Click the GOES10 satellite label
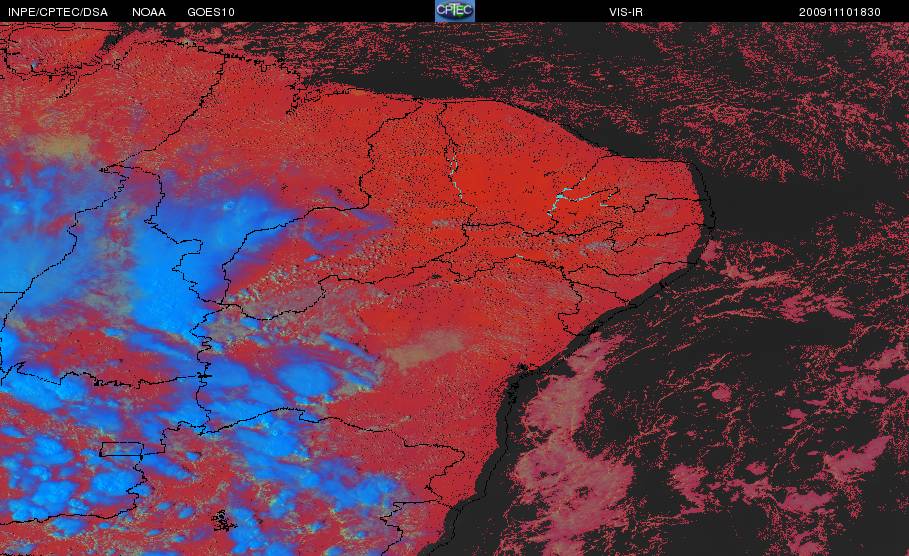This screenshot has height=556, width=909. pos(211,12)
